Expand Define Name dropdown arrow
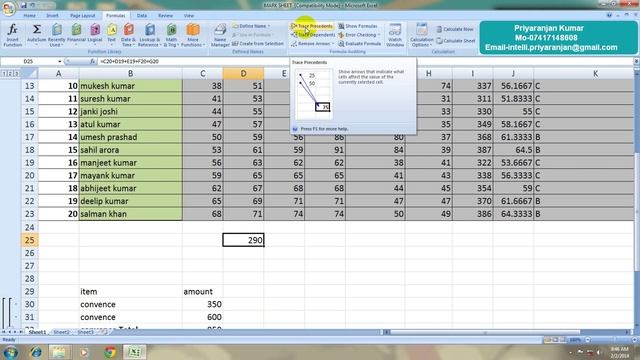640x360 pixels. click(x=269, y=26)
